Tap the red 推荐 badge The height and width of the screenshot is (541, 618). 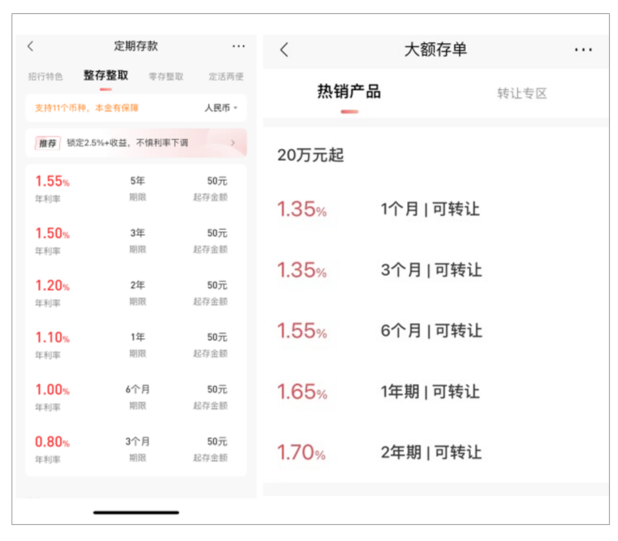coord(47,143)
